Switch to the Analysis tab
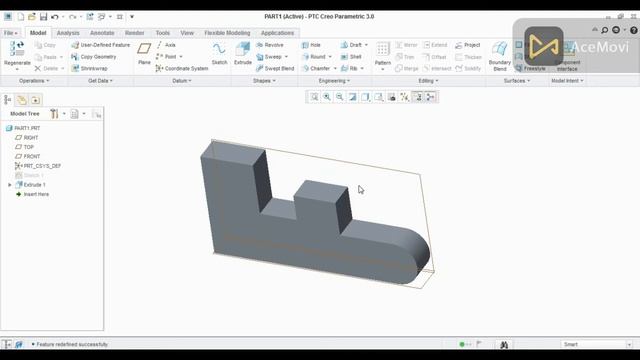Screen dimensions: 640x360 tap(68, 33)
